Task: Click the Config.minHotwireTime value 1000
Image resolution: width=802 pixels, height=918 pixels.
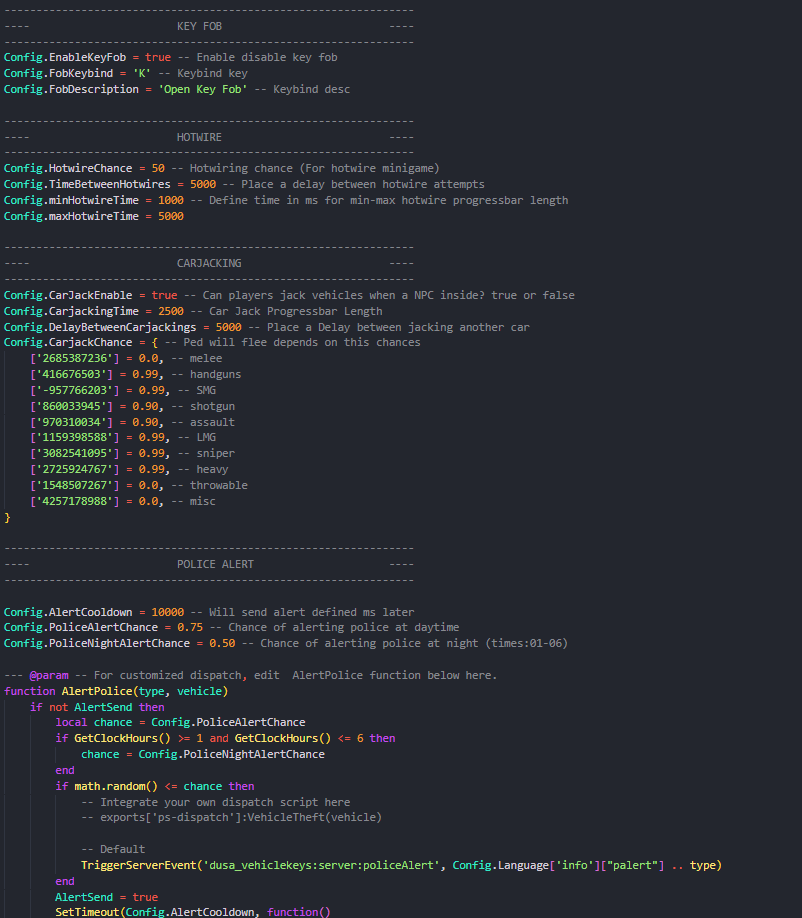Action: point(171,200)
